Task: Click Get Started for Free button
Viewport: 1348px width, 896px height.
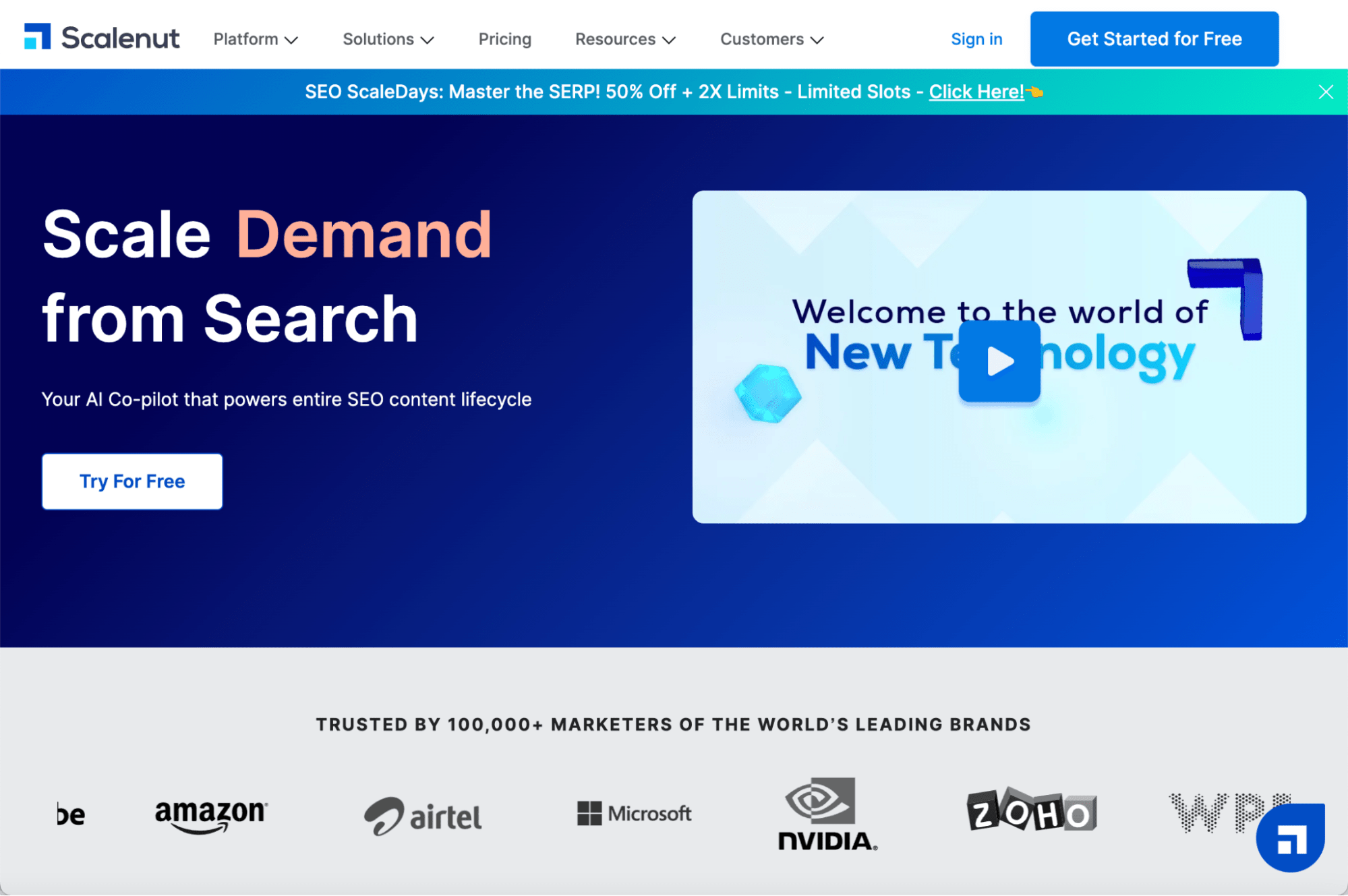Action: [x=1154, y=39]
